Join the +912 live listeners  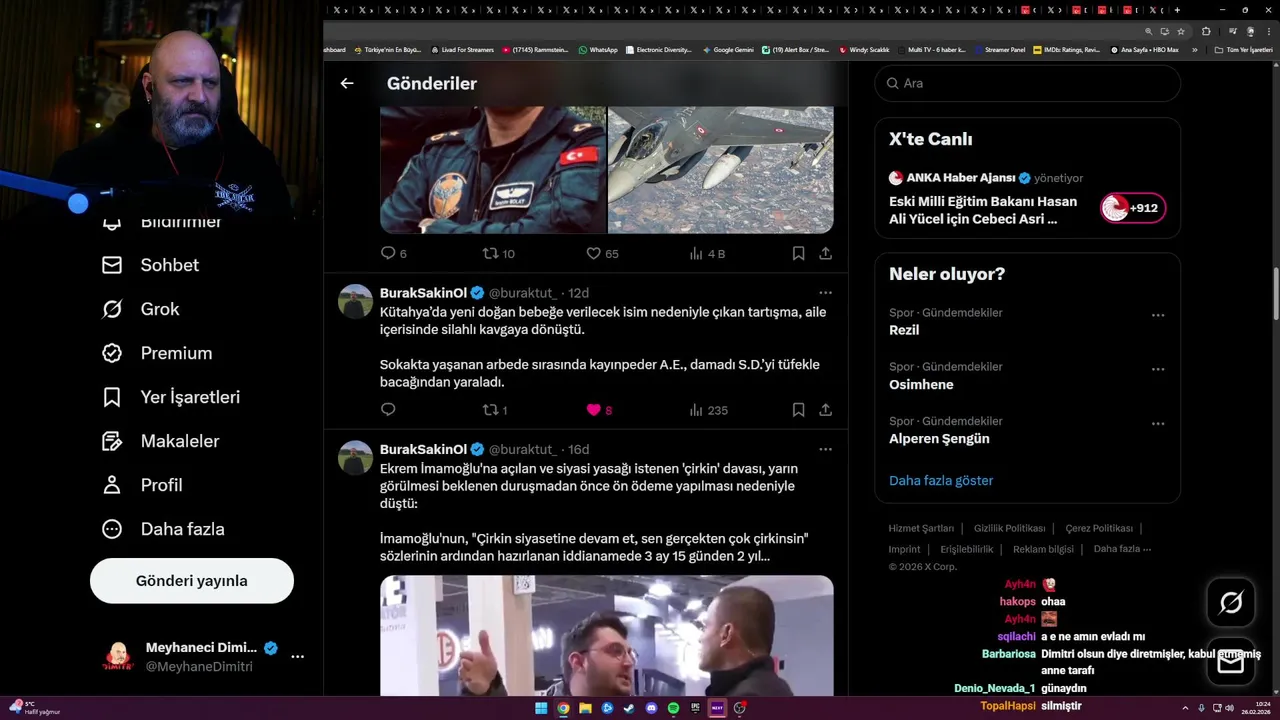(1132, 208)
